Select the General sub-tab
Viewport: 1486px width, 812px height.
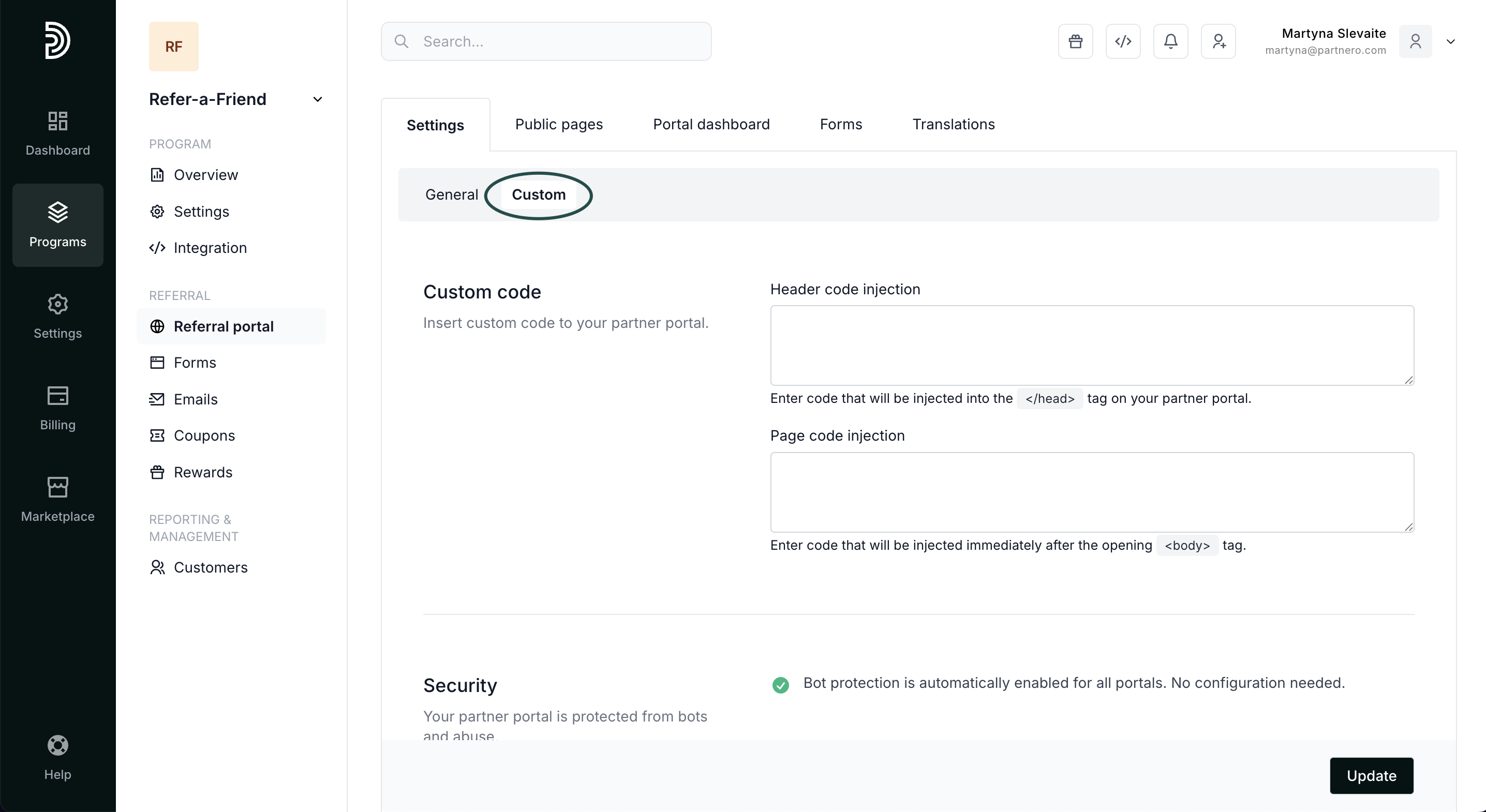(451, 195)
